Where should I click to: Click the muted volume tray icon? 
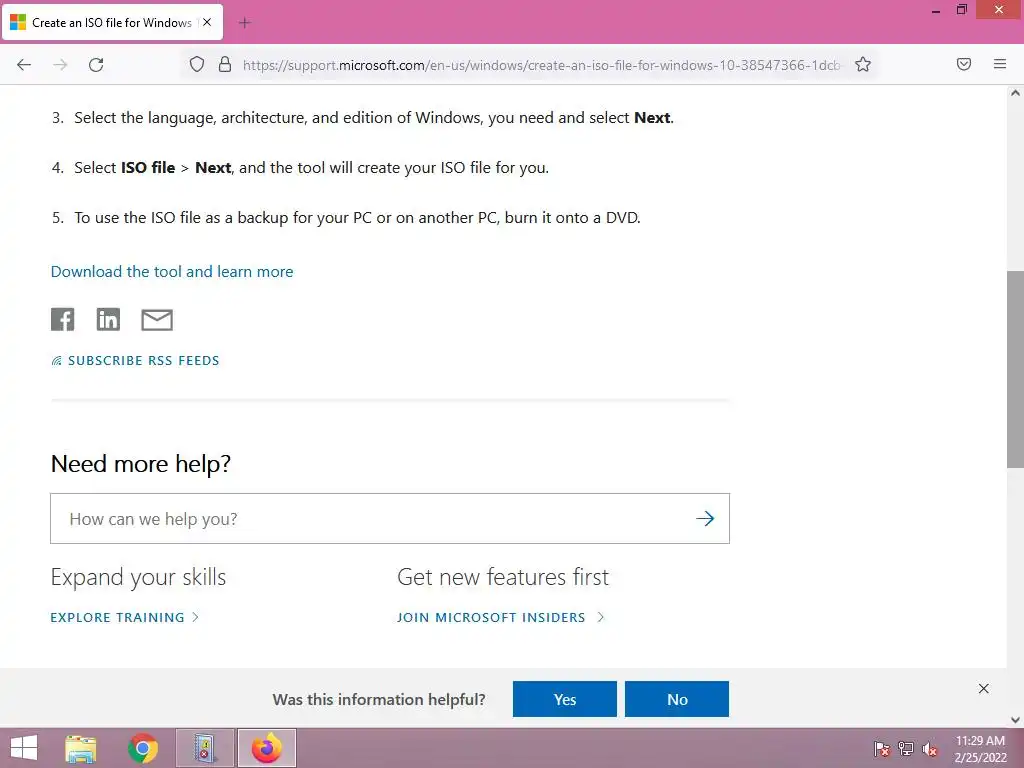(930, 749)
